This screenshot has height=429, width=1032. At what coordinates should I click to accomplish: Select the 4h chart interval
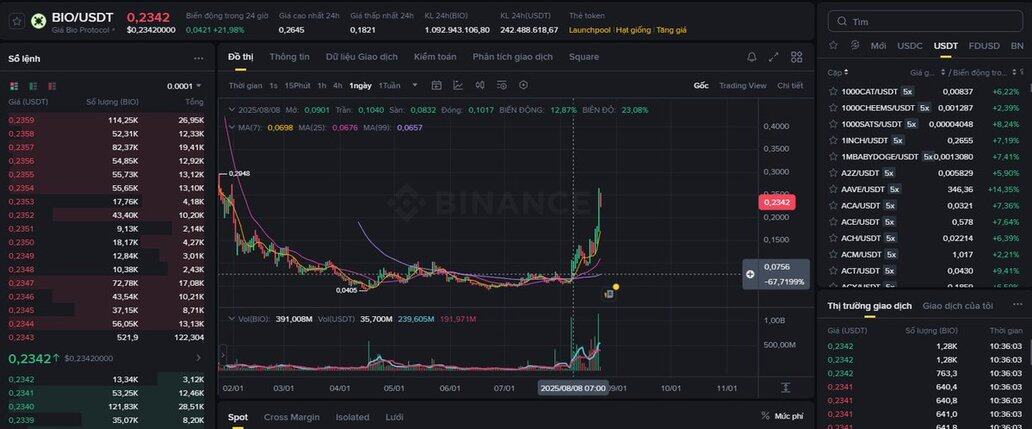(338, 86)
